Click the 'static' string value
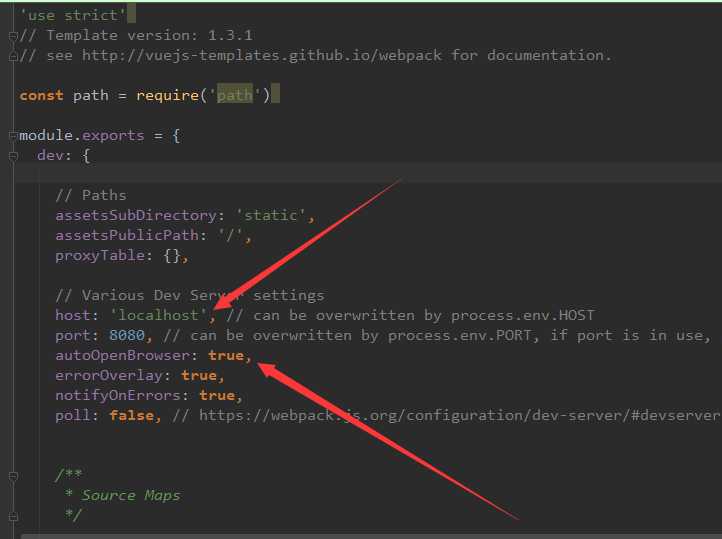Image resolution: width=722 pixels, height=539 pixels. click(271, 215)
